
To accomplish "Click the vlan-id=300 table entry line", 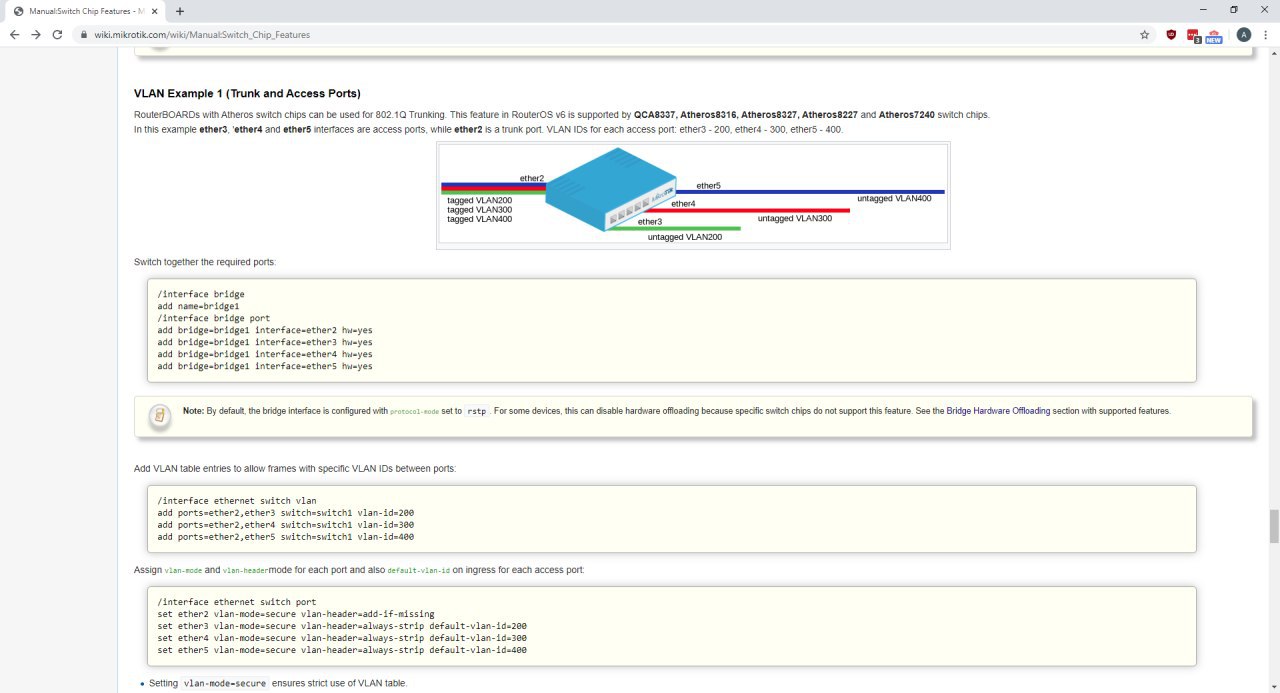I will pos(286,525).
